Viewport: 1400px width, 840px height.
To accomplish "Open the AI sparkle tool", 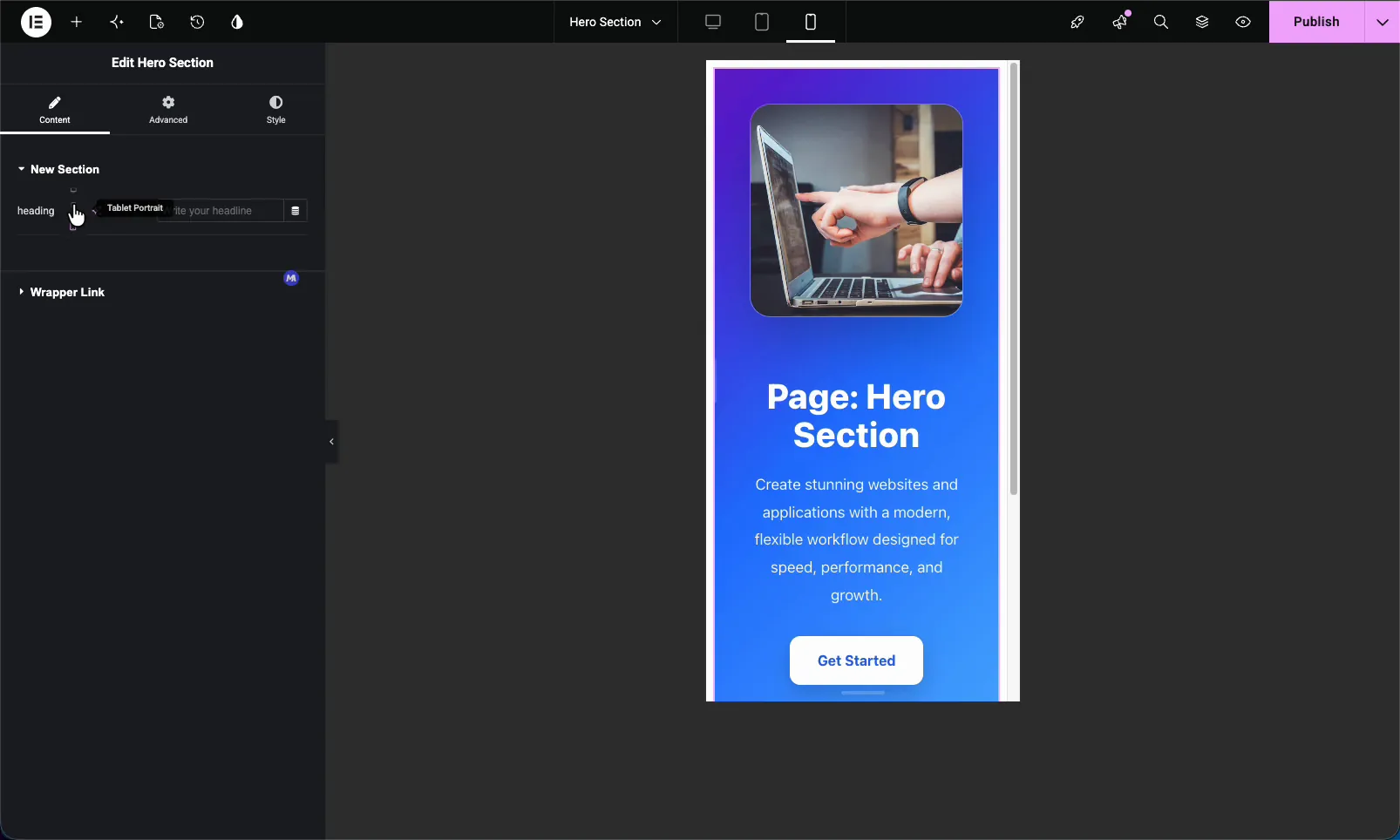I will [x=117, y=22].
